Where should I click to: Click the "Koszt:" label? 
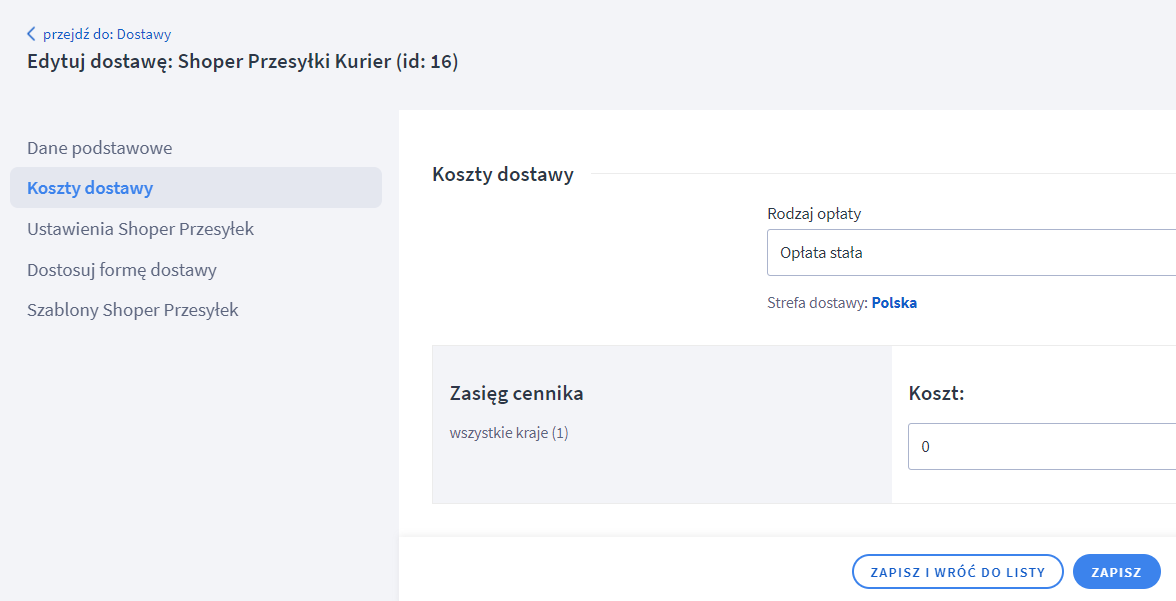point(936,393)
